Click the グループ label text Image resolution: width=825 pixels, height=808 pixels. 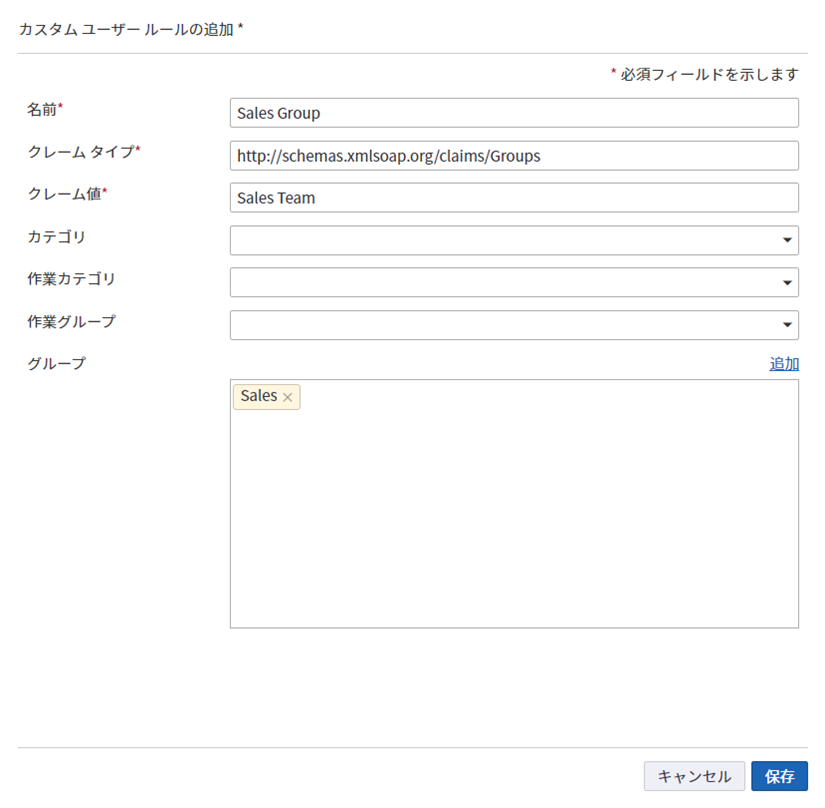(56, 363)
